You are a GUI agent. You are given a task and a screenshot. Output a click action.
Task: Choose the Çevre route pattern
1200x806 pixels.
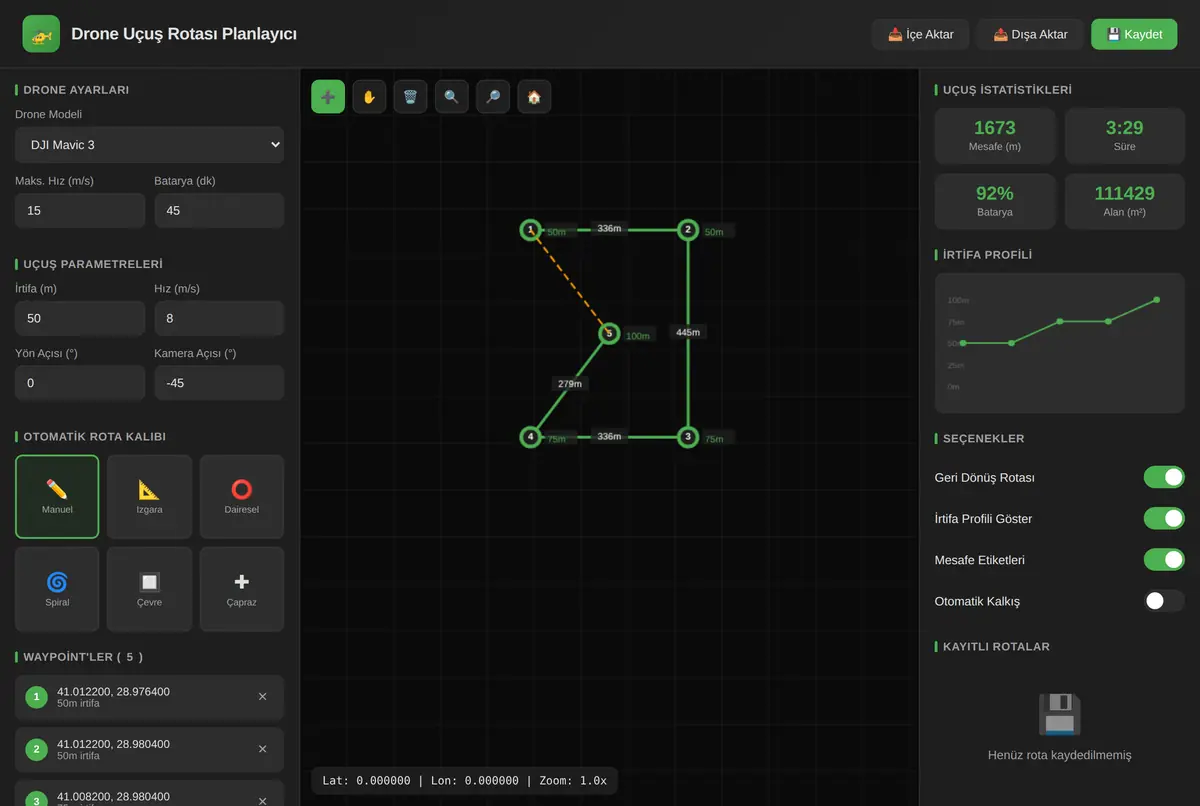(x=149, y=589)
